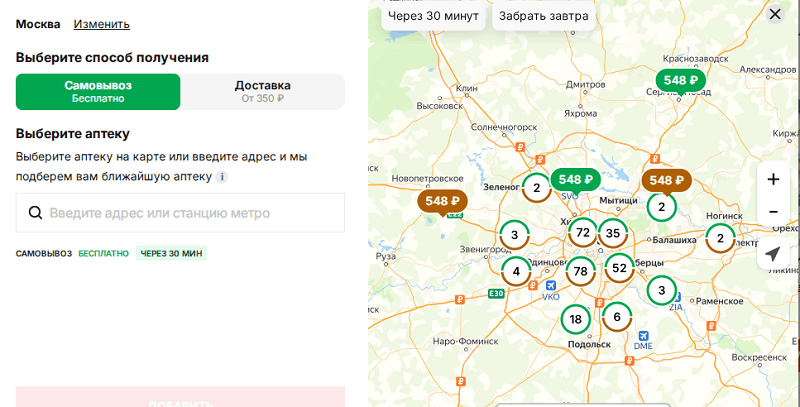Open the cluster of 2 under brown 548 ₽ tag
The height and width of the screenshot is (407, 800).
(x=662, y=207)
